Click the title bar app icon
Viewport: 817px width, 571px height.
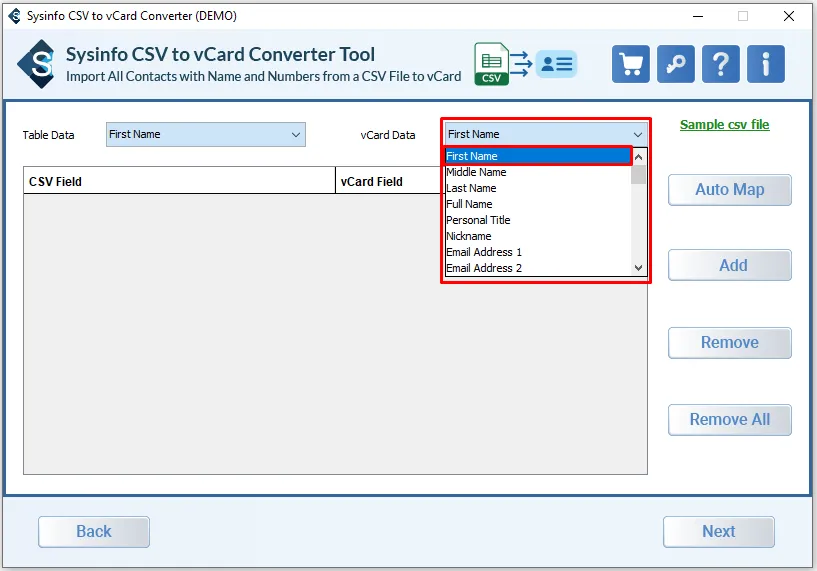(15, 16)
